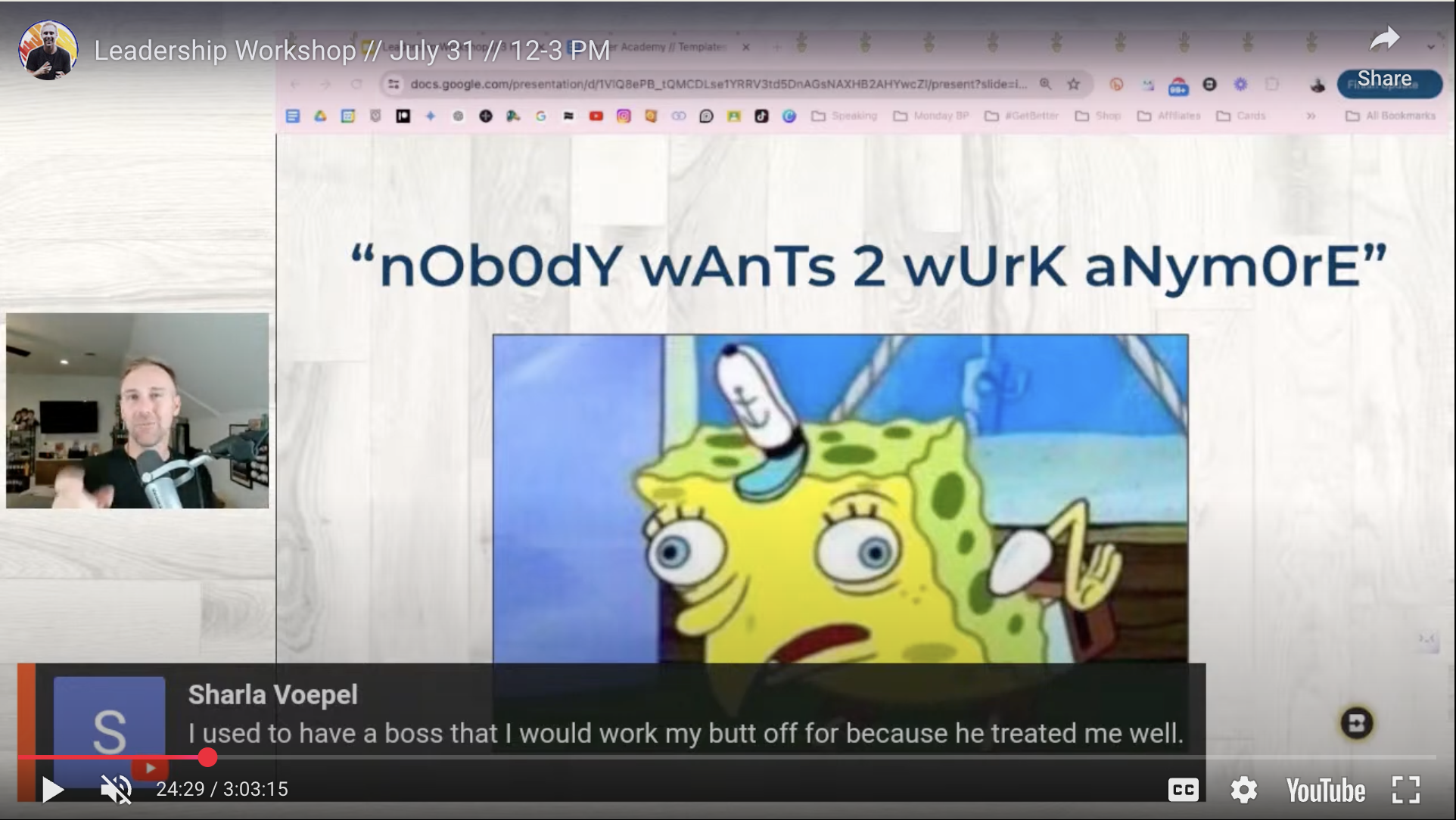Click the TikTok bookmark icon
The width and height of the screenshot is (1456, 820).
[x=761, y=116]
